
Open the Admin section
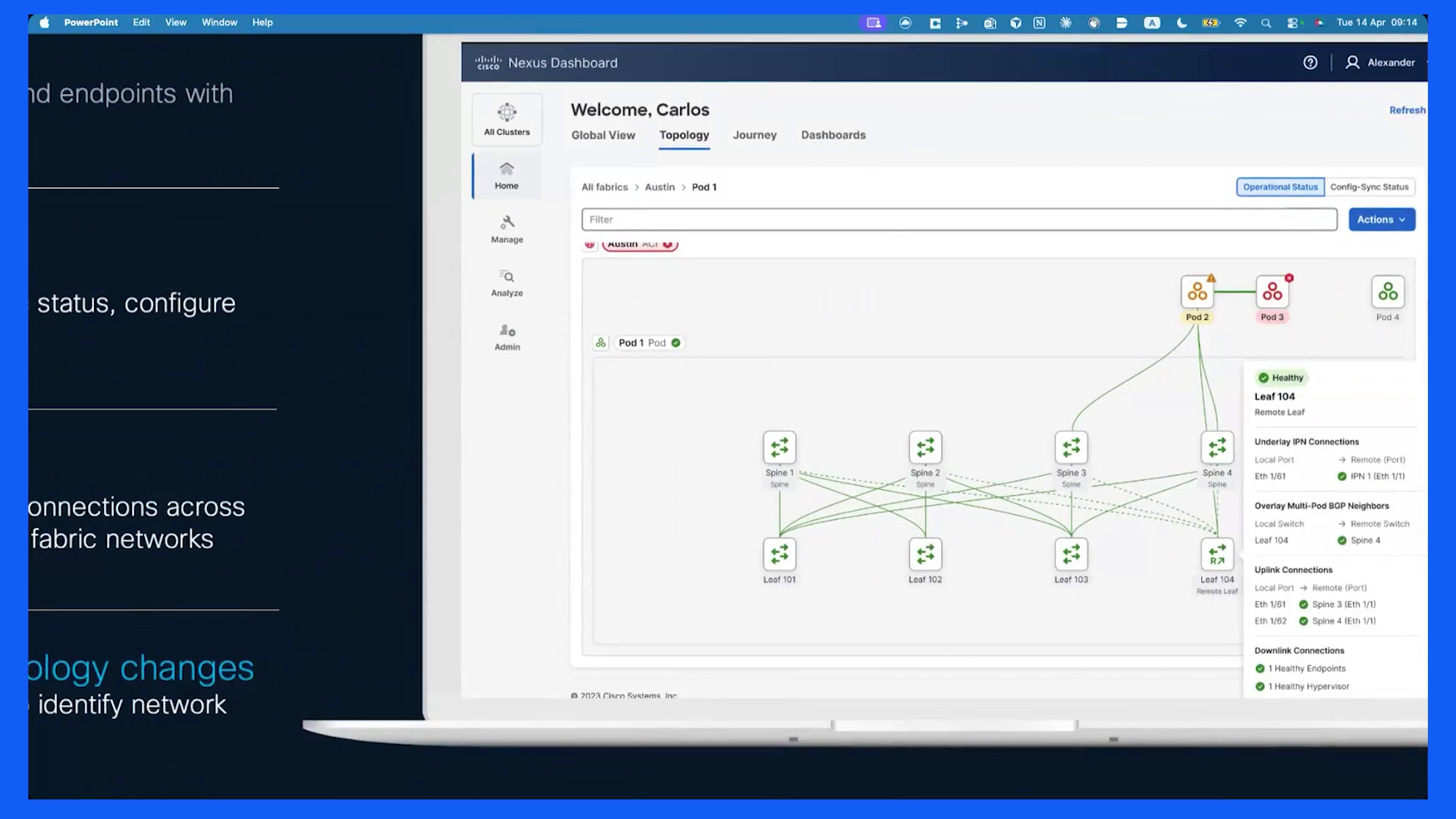pos(507,337)
